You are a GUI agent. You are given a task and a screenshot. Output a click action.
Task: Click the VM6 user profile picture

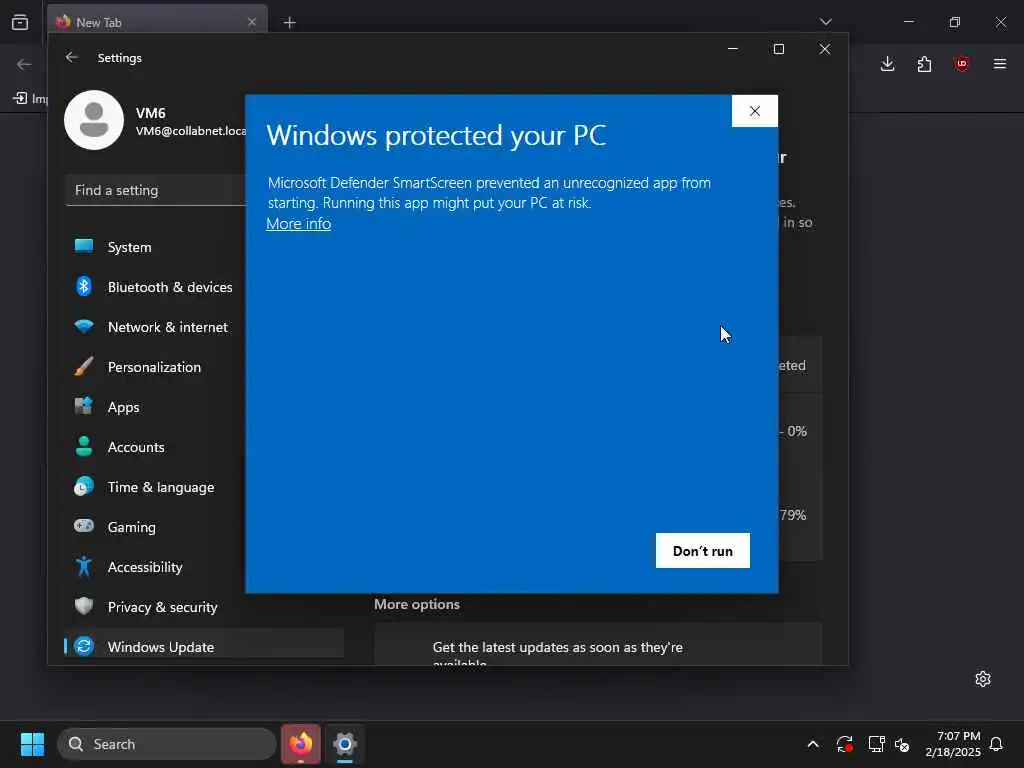[94, 120]
